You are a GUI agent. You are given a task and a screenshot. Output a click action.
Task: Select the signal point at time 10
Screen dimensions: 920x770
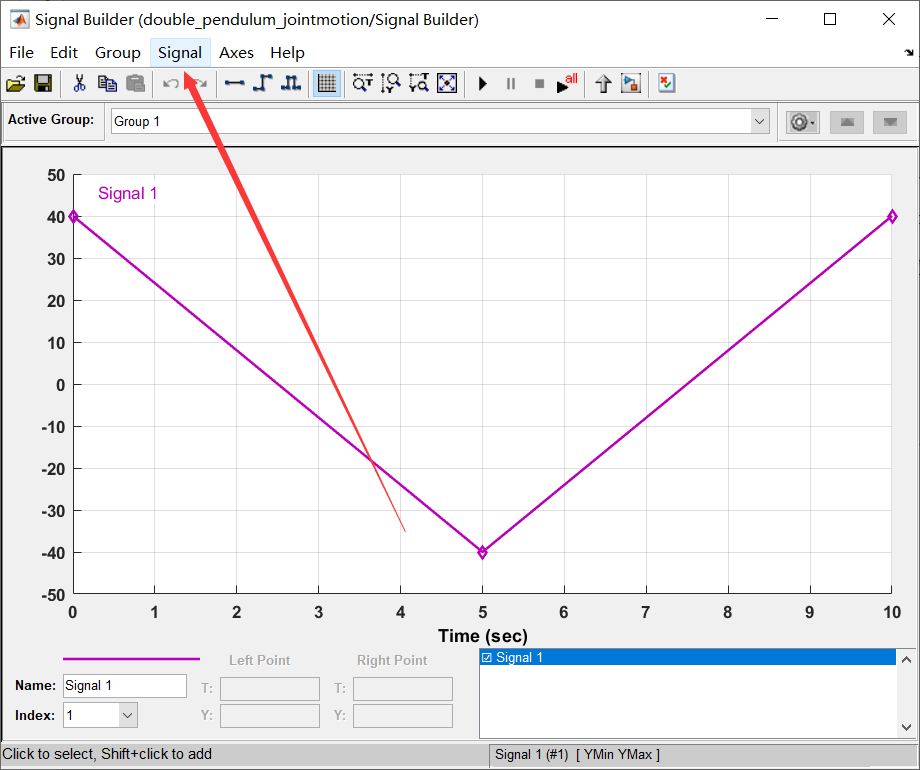[x=892, y=217]
